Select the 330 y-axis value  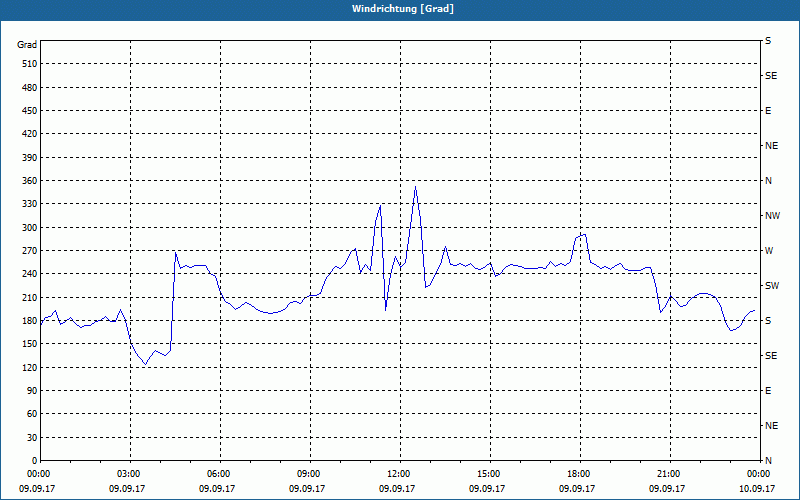pyautogui.click(x=30, y=204)
